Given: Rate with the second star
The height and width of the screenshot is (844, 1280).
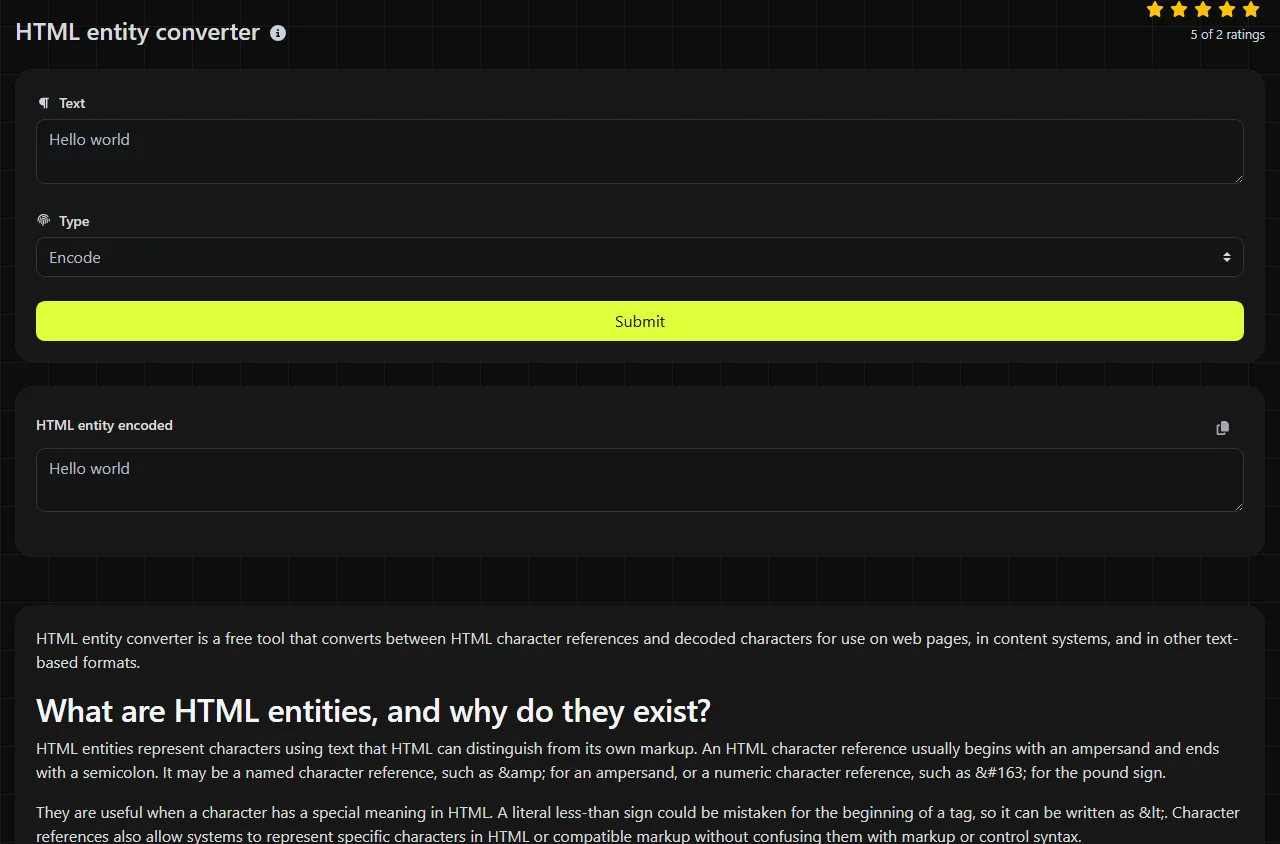Looking at the screenshot, I should (x=1179, y=10).
